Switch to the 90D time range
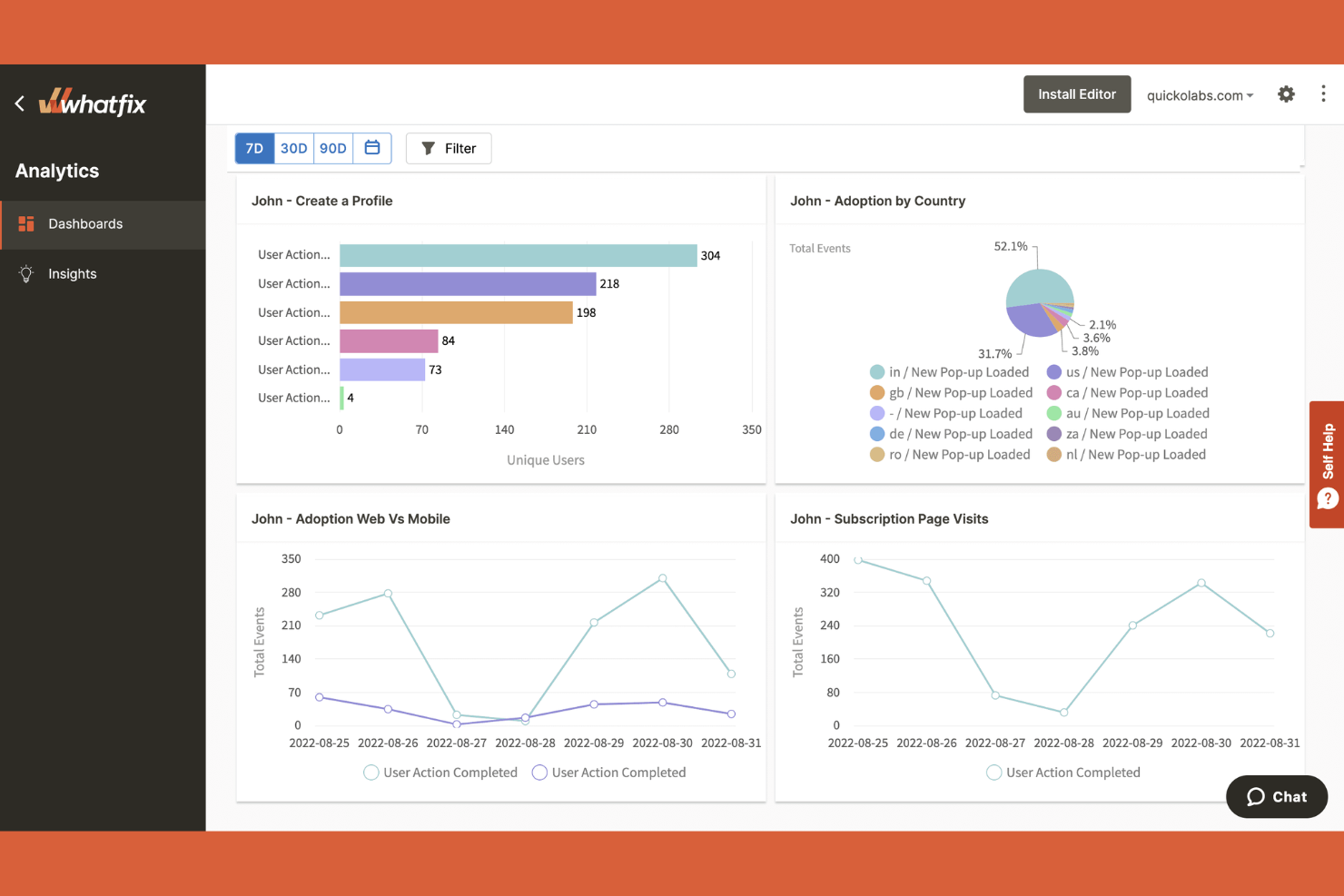Viewport: 1344px width, 896px height. tap(332, 148)
